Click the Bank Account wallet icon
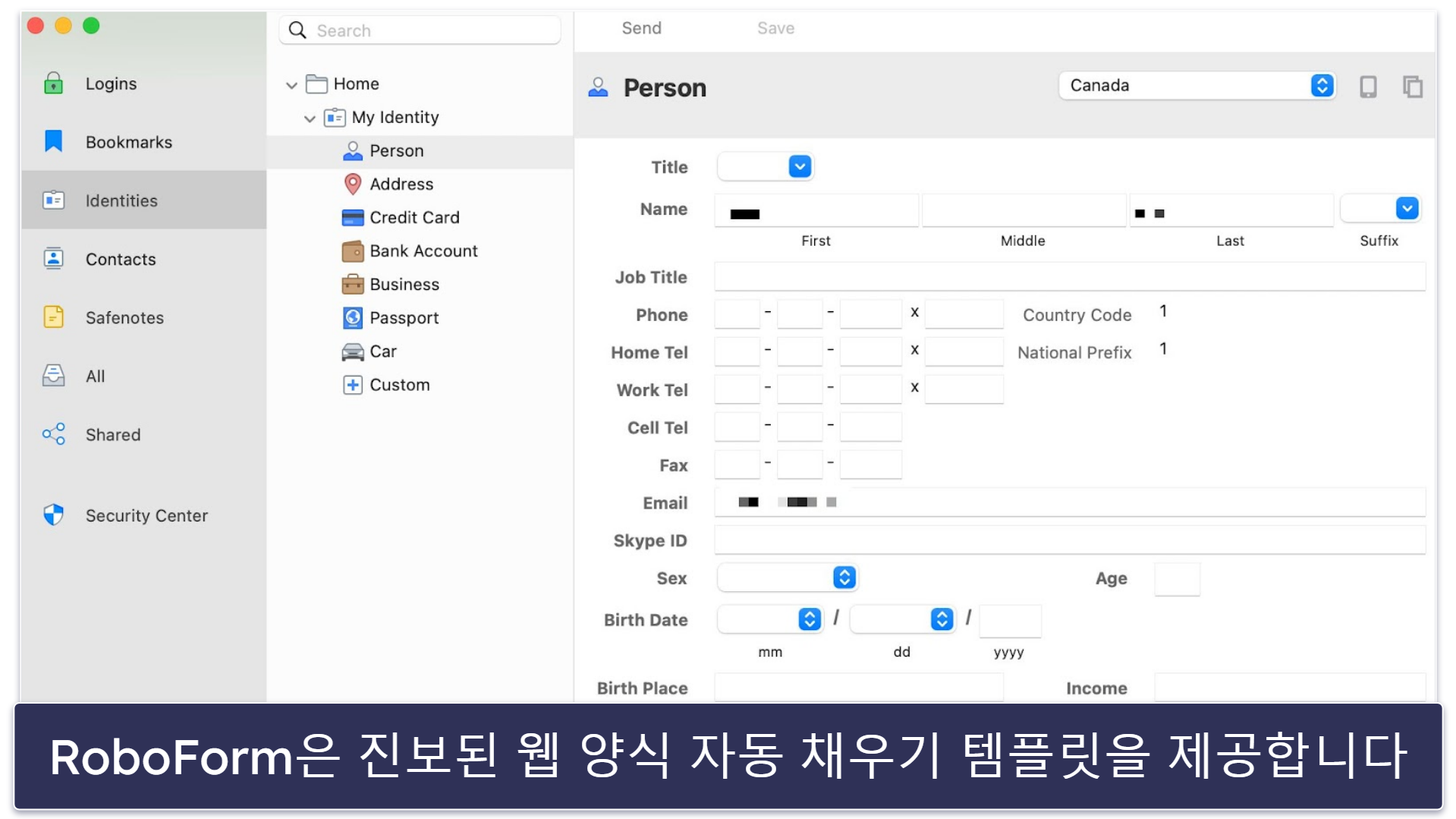 [x=353, y=251]
